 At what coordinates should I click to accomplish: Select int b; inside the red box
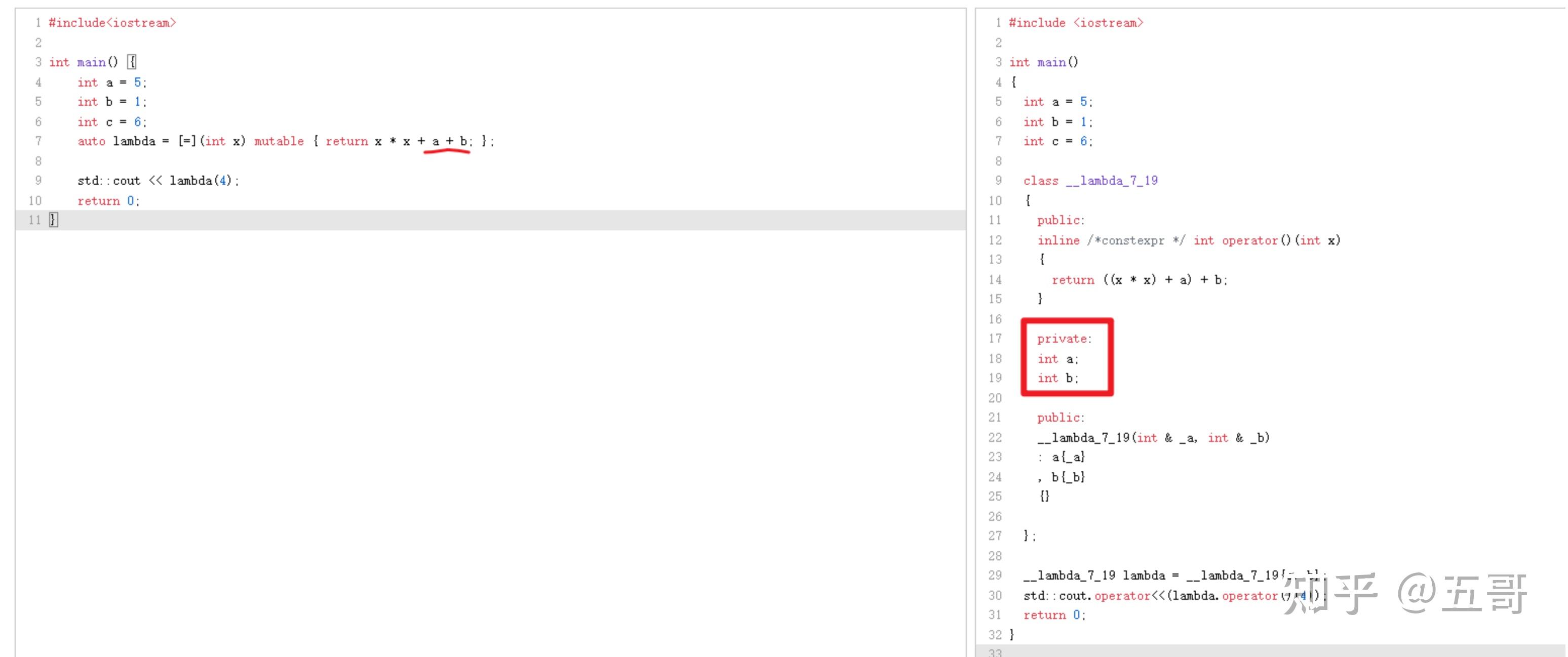pyautogui.click(x=1057, y=378)
